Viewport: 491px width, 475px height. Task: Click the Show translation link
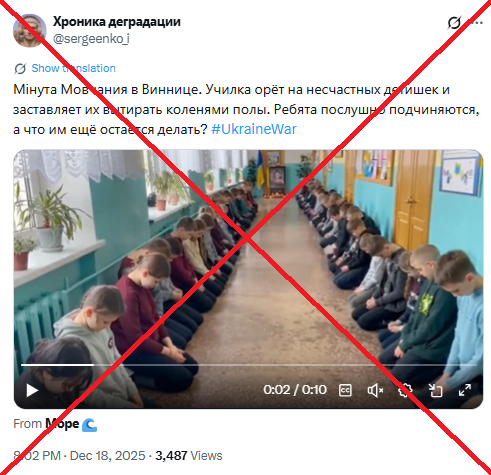(73, 68)
